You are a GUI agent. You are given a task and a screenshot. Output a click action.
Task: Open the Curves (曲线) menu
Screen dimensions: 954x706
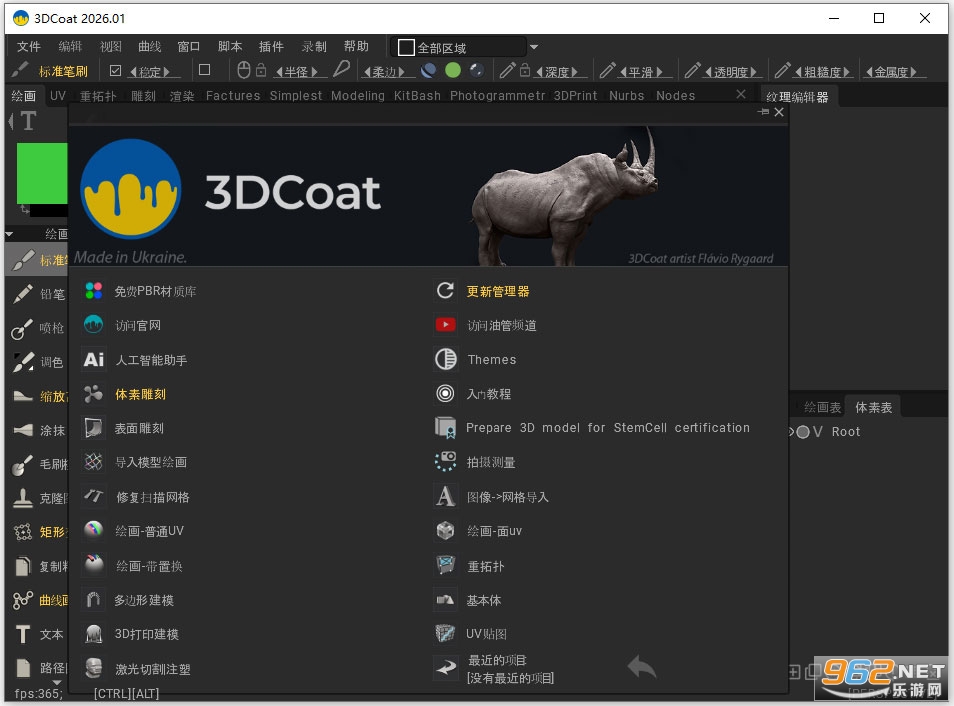[150, 47]
